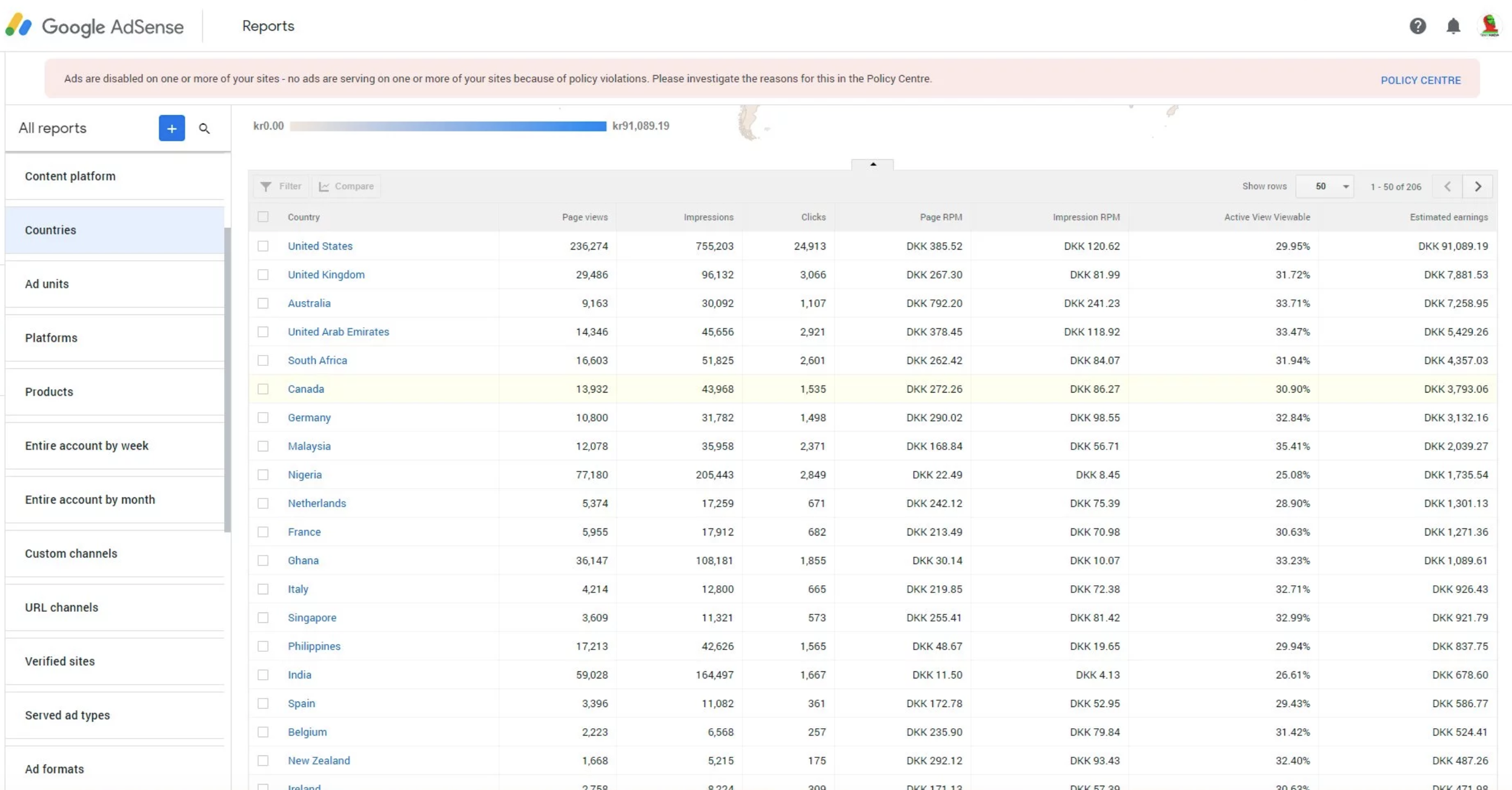Screen dimensions: 1512x790
Task: Click the Reports page title
Action: [x=268, y=26]
